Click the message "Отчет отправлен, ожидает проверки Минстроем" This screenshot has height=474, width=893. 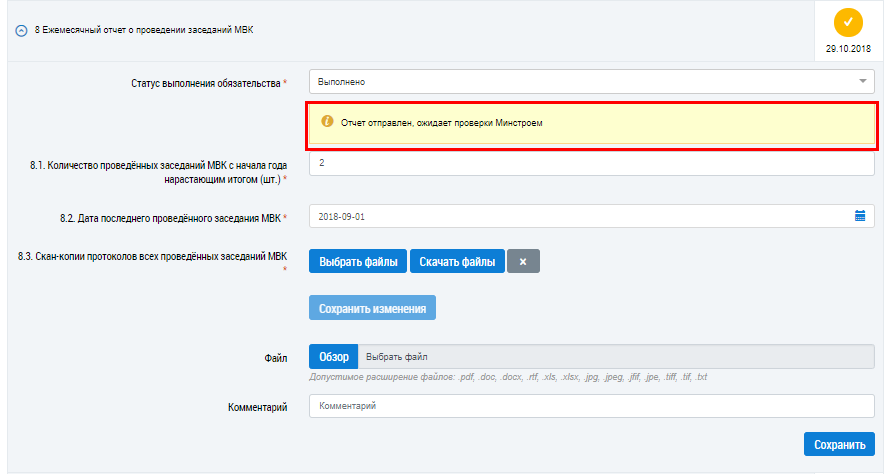pyautogui.click(x=444, y=122)
